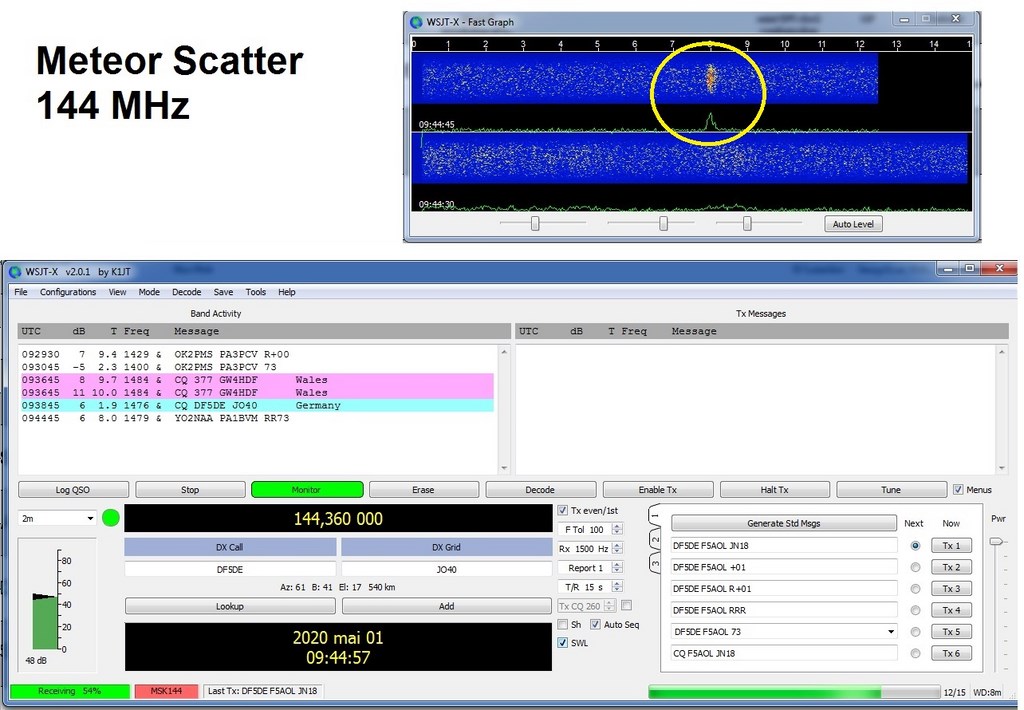
Task: Select the Next radio for Tx 2
Action: (x=915, y=567)
